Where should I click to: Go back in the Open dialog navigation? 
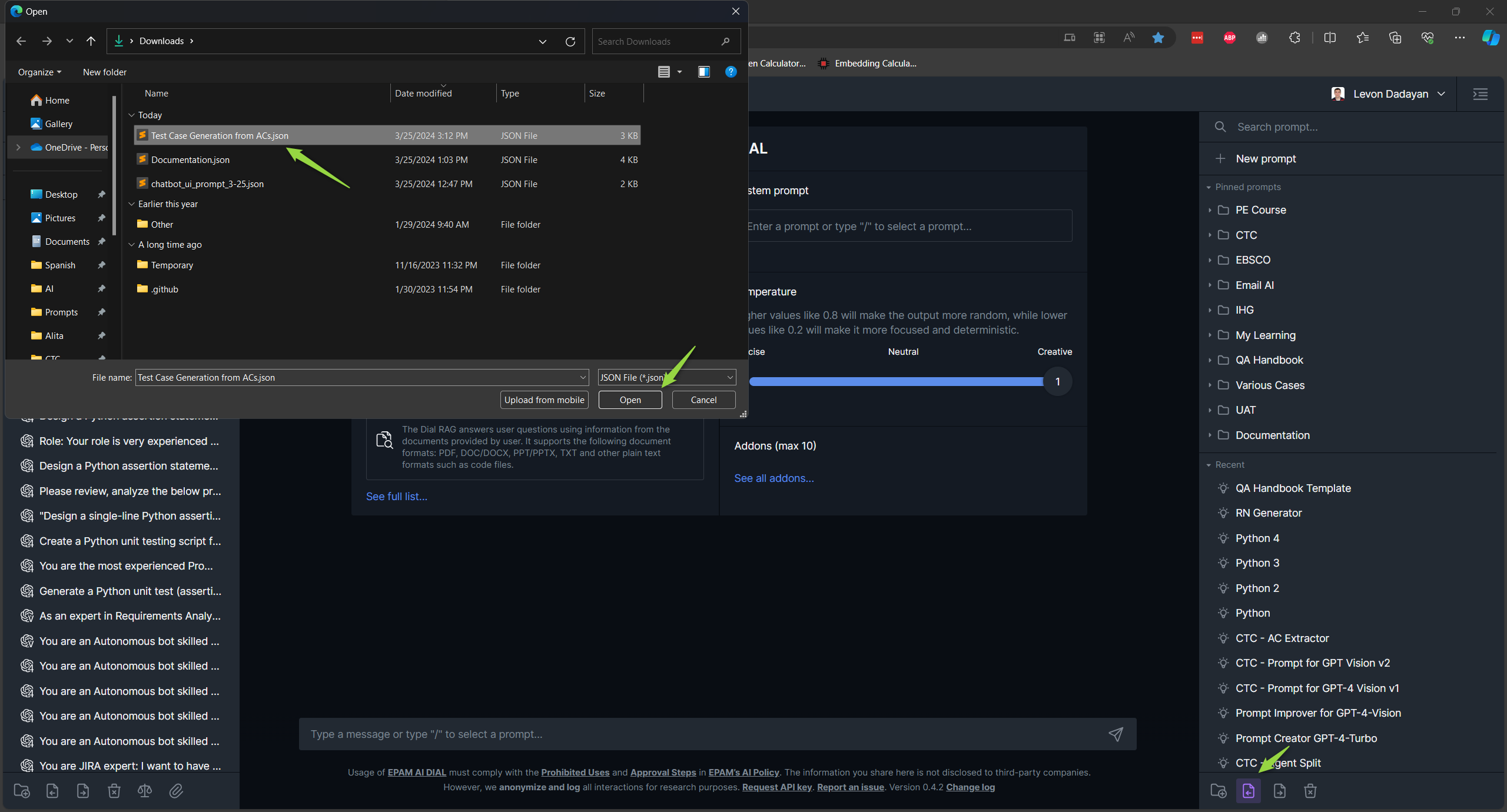[x=21, y=41]
